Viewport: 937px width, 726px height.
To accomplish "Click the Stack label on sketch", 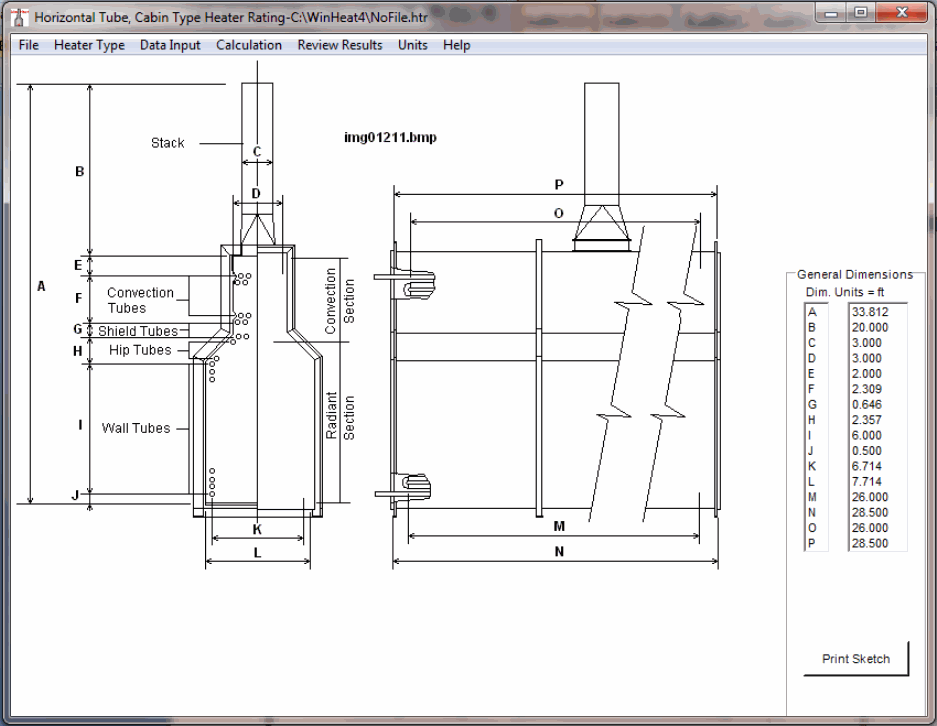I will click(x=167, y=143).
